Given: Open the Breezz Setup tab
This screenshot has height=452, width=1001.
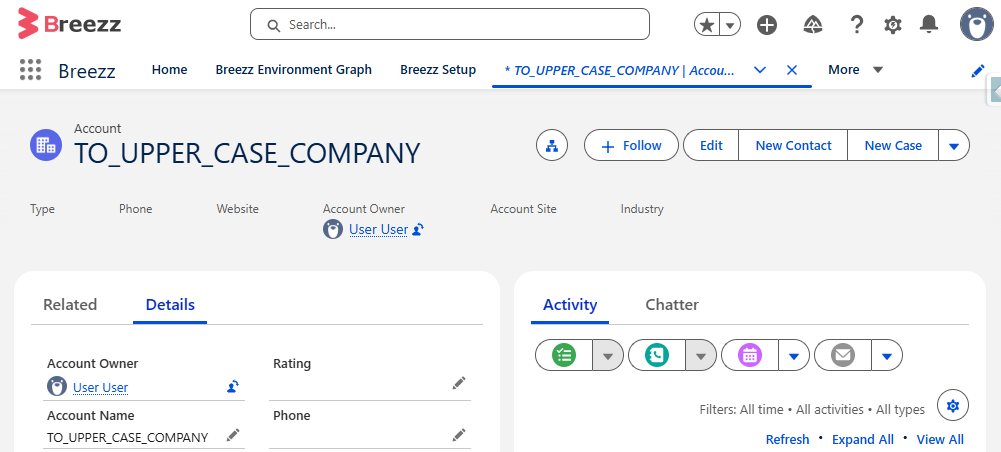Looking at the screenshot, I should [438, 70].
